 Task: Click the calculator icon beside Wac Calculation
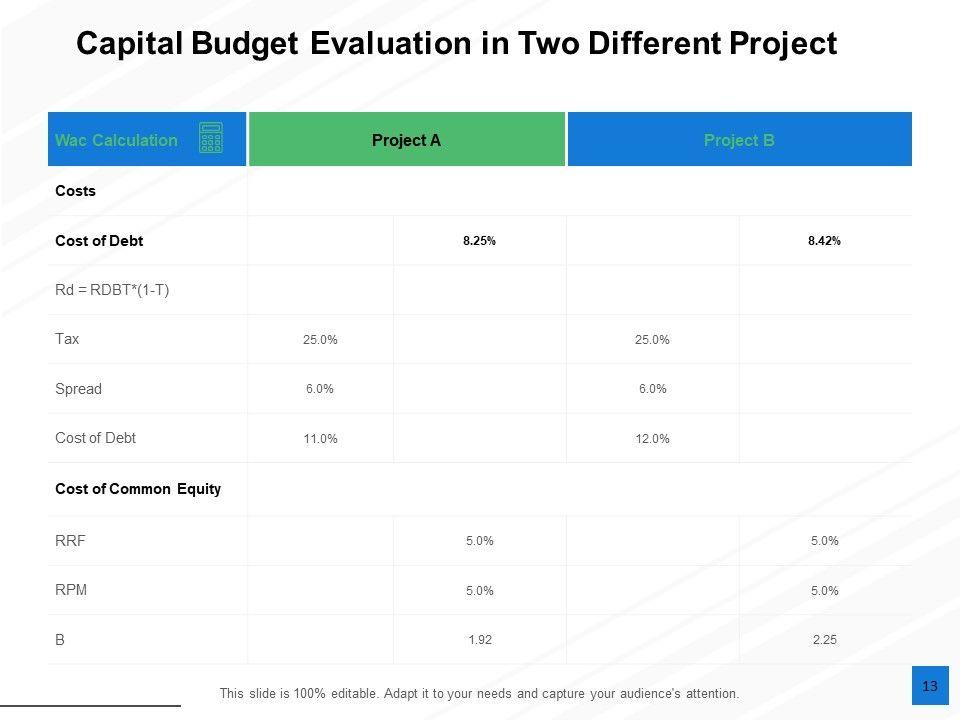[210, 138]
